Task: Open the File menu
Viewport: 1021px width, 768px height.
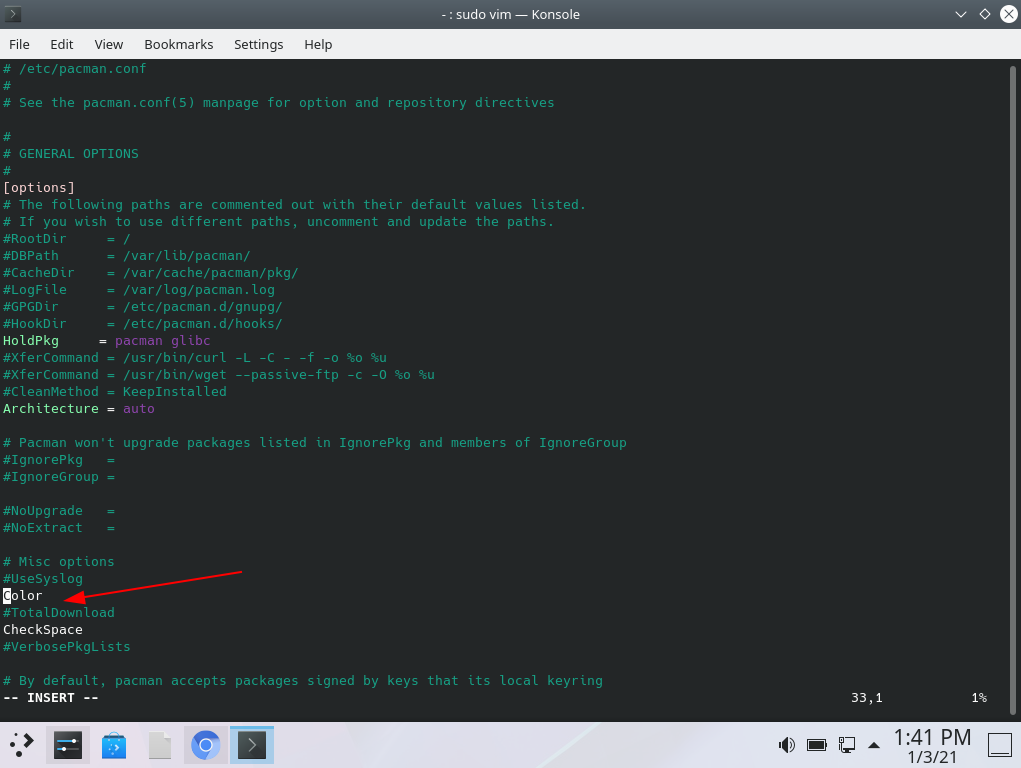Action: click(19, 44)
